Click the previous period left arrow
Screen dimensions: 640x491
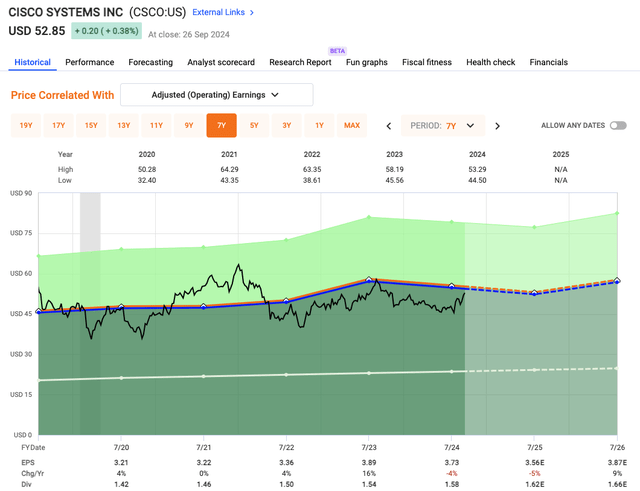(389, 126)
